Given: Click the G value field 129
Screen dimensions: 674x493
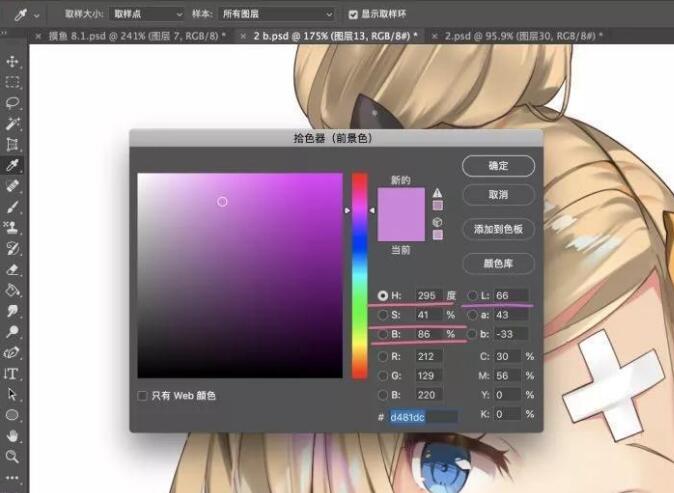Looking at the screenshot, I should tap(429, 376).
